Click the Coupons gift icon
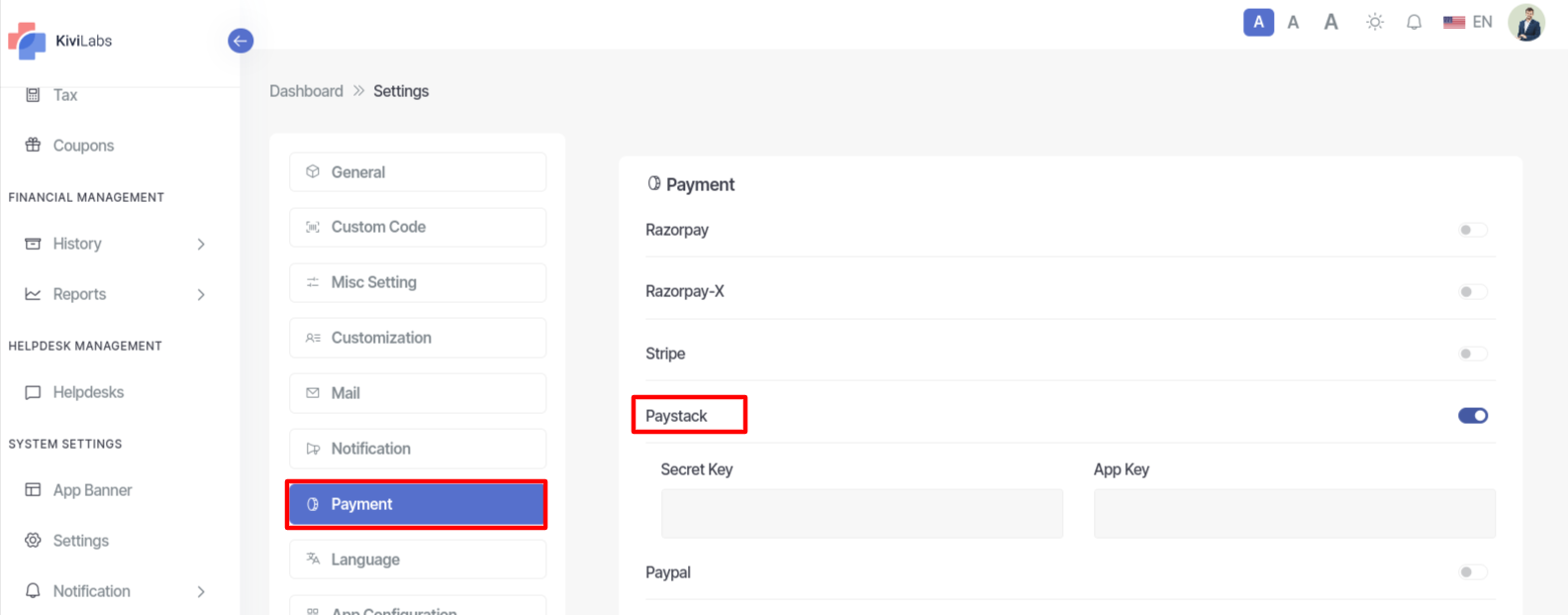 (33, 145)
